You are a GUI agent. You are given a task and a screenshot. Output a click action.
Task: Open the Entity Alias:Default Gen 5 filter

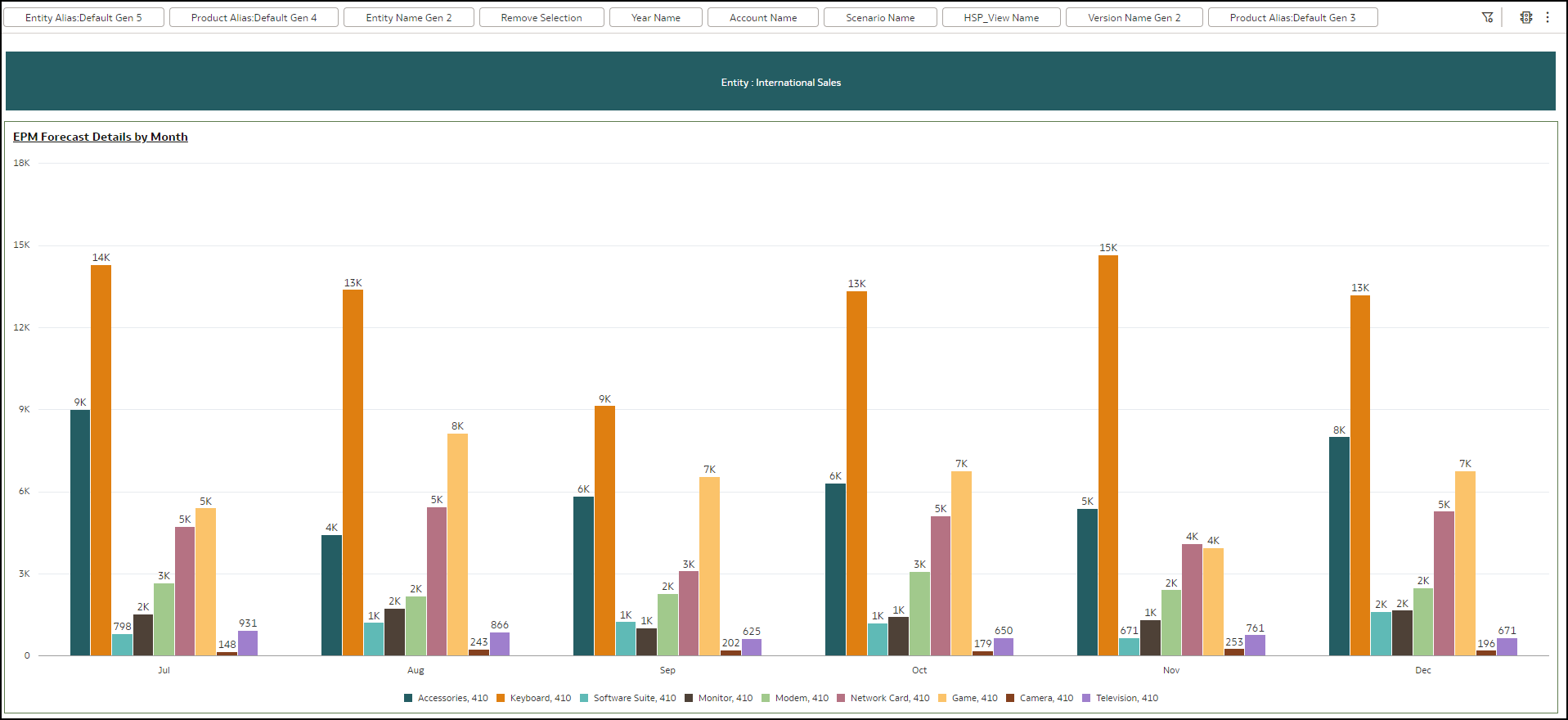pos(83,17)
